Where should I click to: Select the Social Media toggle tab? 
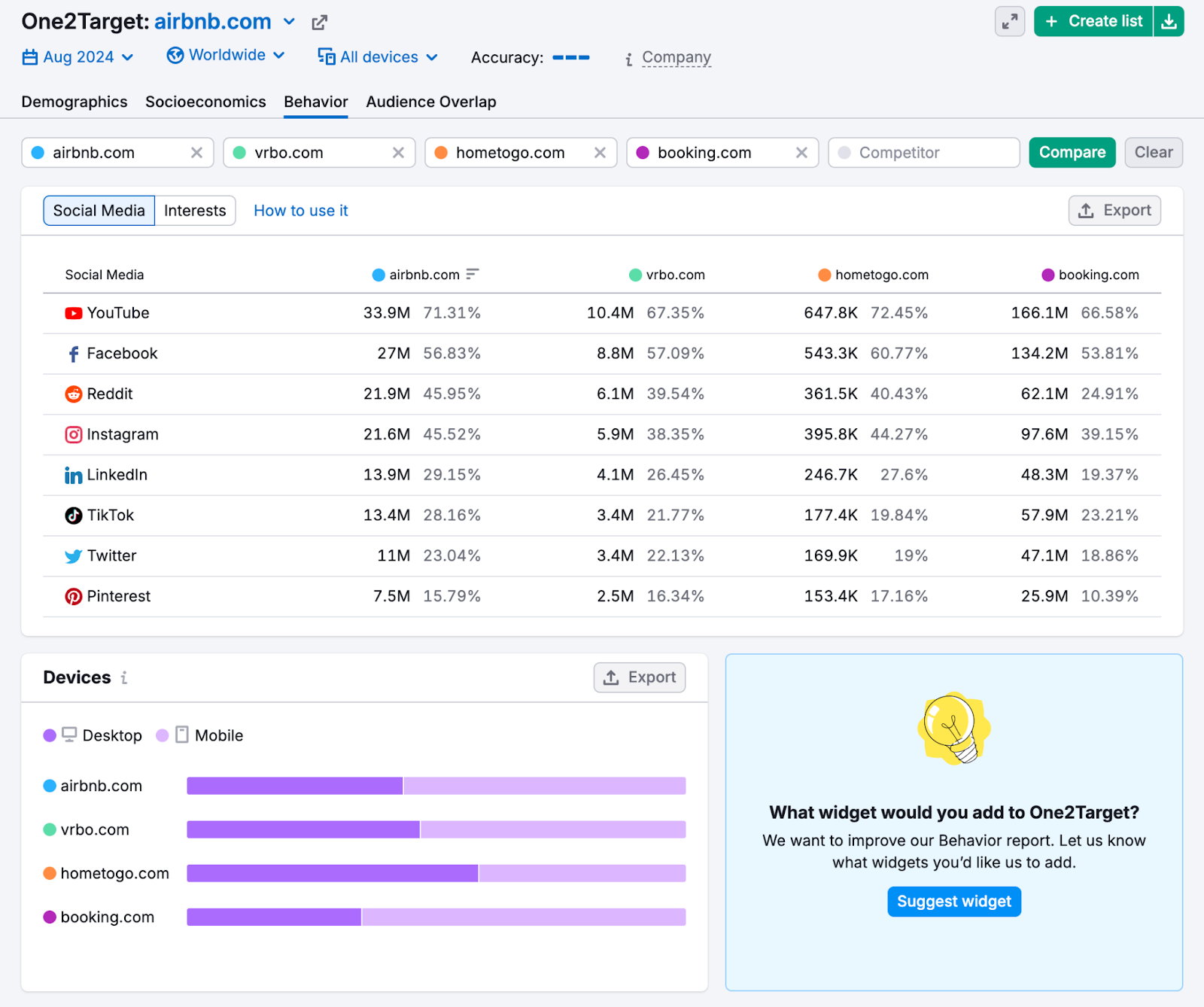tap(99, 211)
